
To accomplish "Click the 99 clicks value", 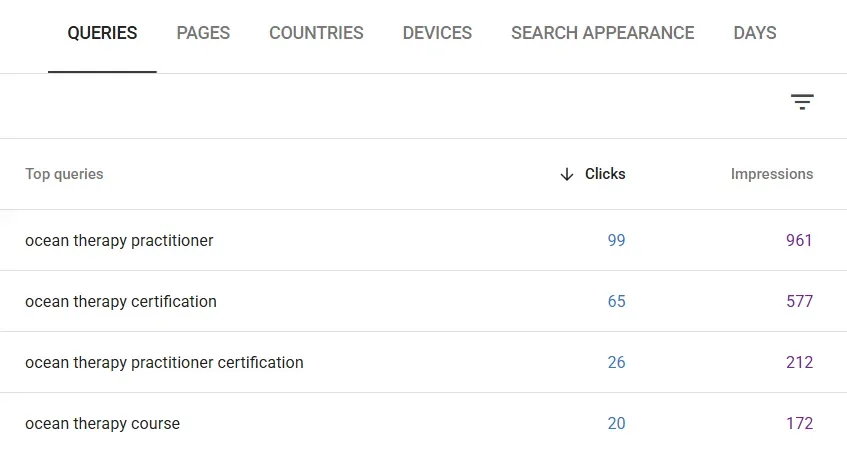I will point(616,240).
